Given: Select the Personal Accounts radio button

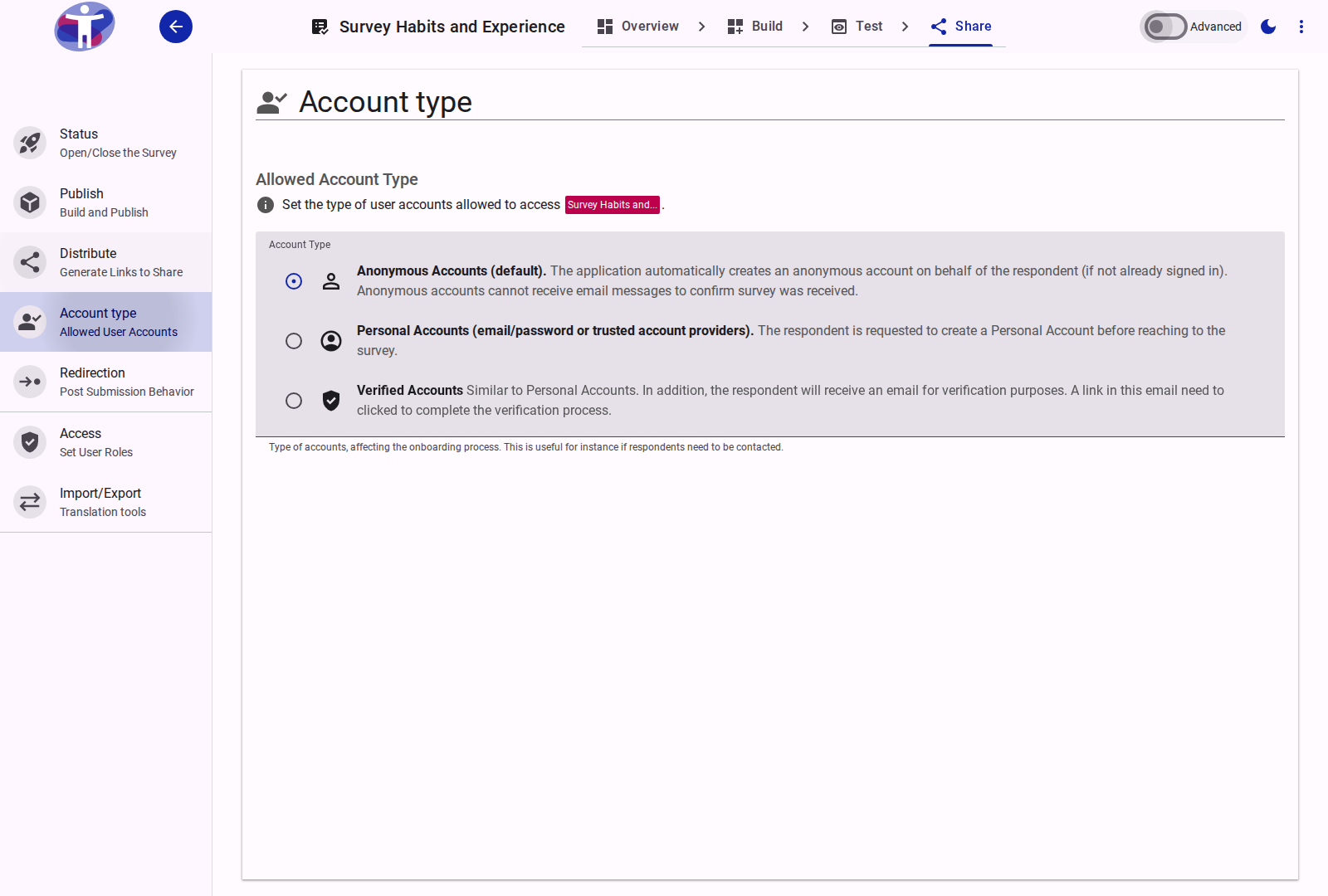Looking at the screenshot, I should (x=294, y=341).
